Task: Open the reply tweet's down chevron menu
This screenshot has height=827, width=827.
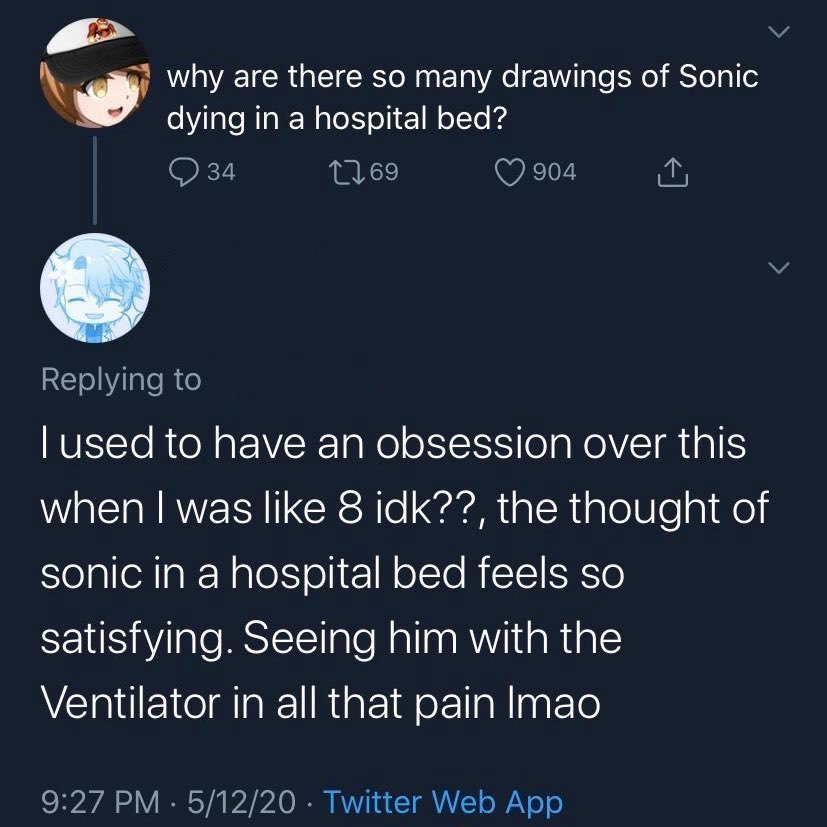Action: (779, 266)
